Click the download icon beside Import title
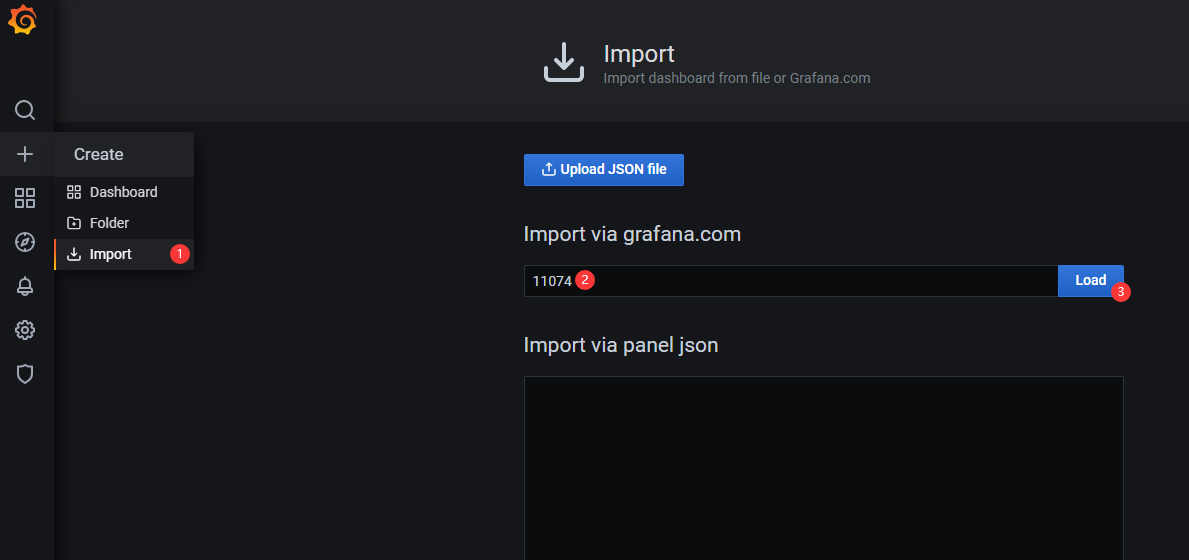The width and height of the screenshot is (1189, 560). click(x=563, y=62)
